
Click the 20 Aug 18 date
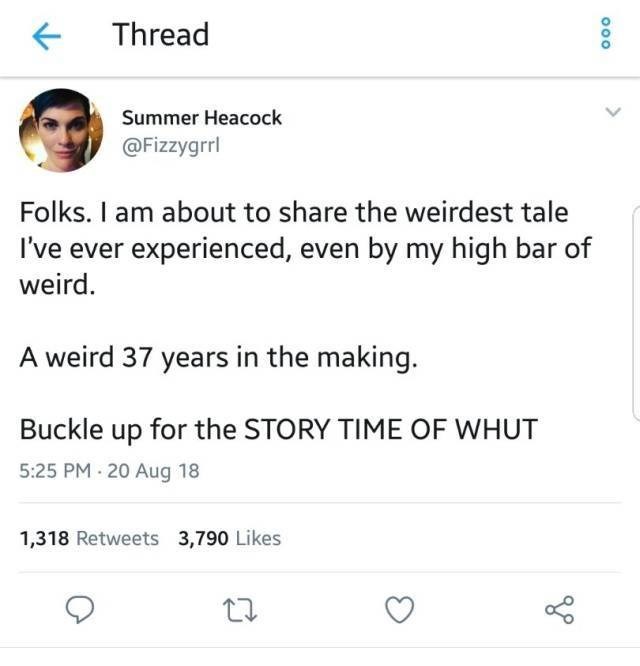tap(156, 471)
